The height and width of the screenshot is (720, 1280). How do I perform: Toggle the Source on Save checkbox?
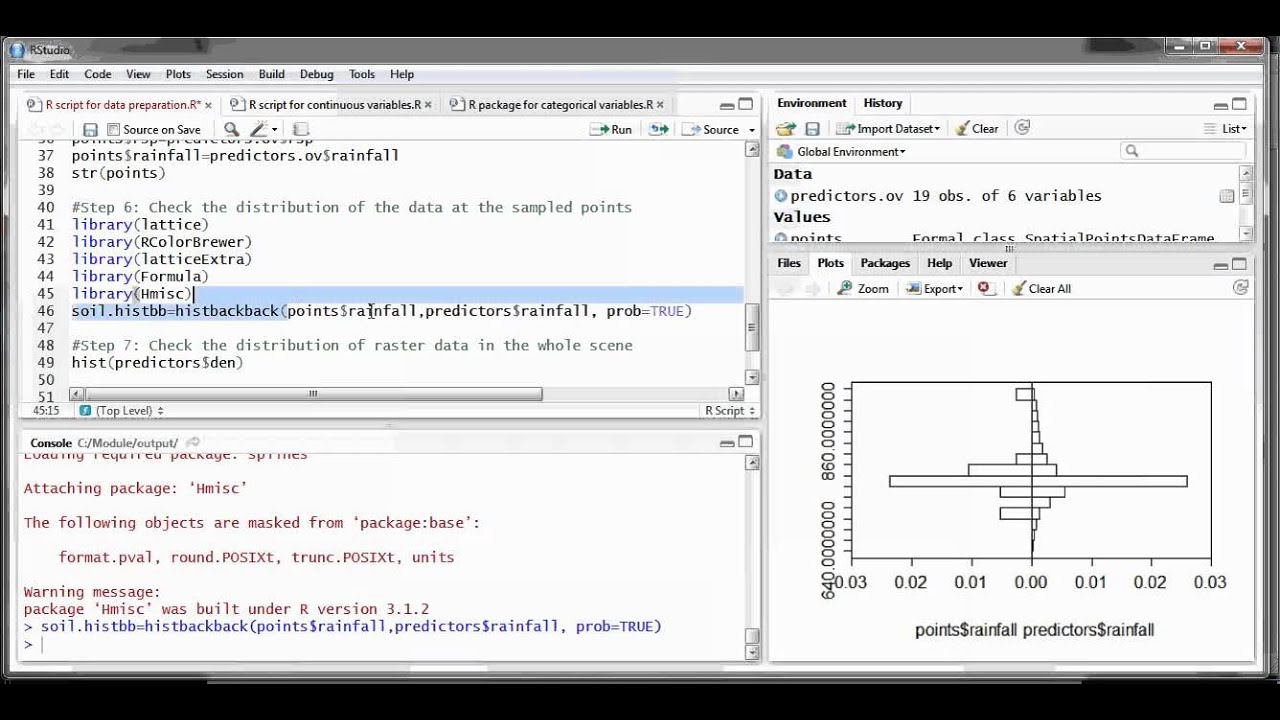(x=113, y=129)
